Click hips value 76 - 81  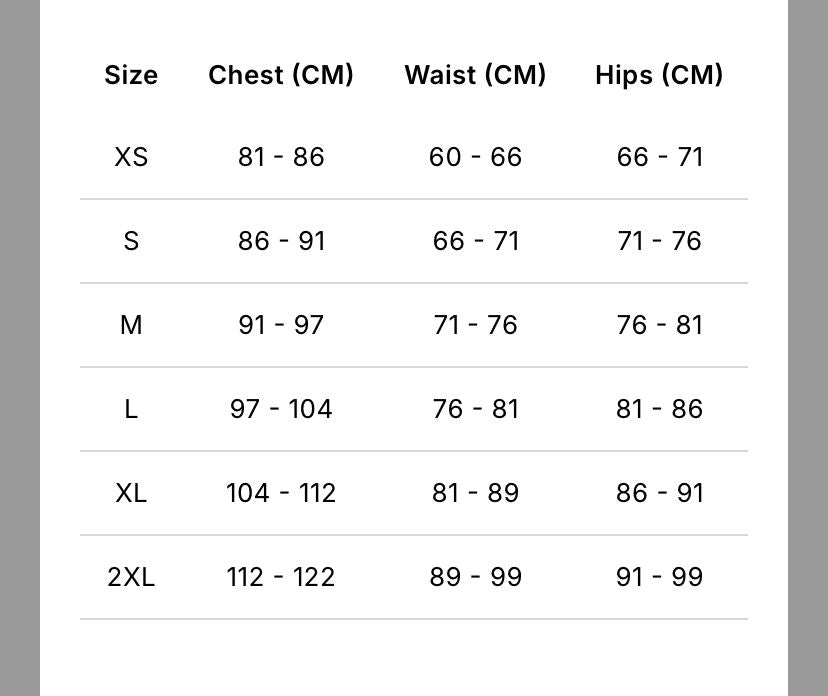point(659,325)
